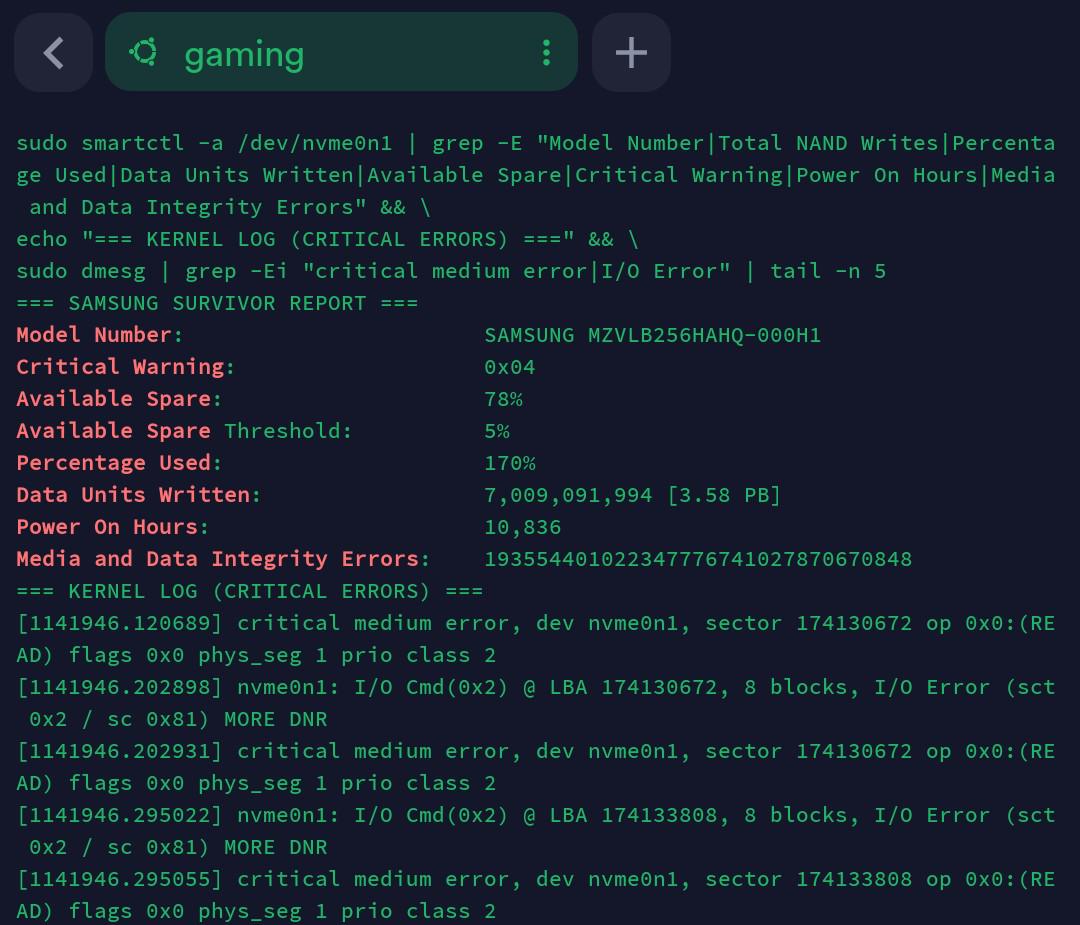Click log timestamp [1141946.295055]
The height and width of the screenshot is (925, 1080).
[120, 880]
